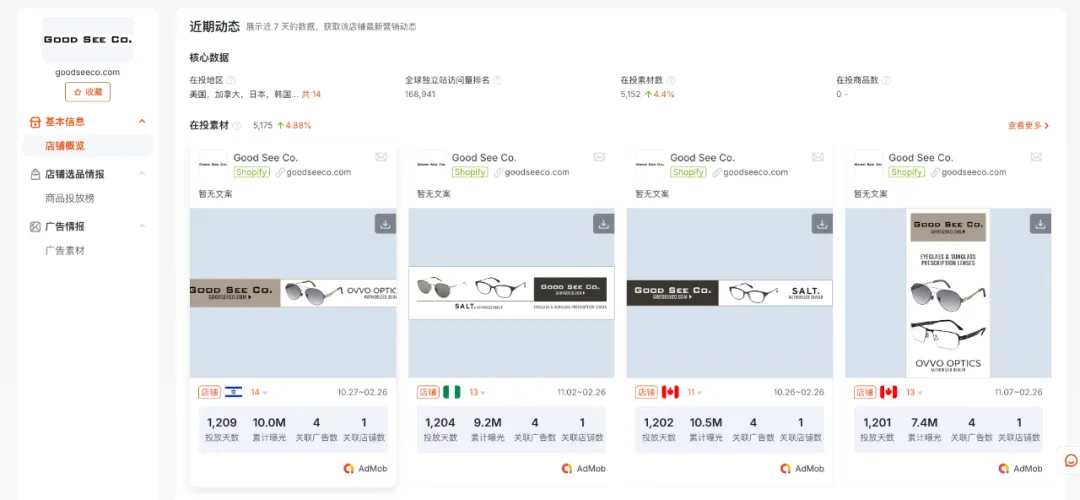
Task: Click the 168,941 ranking value
Action: click(420, 94)
